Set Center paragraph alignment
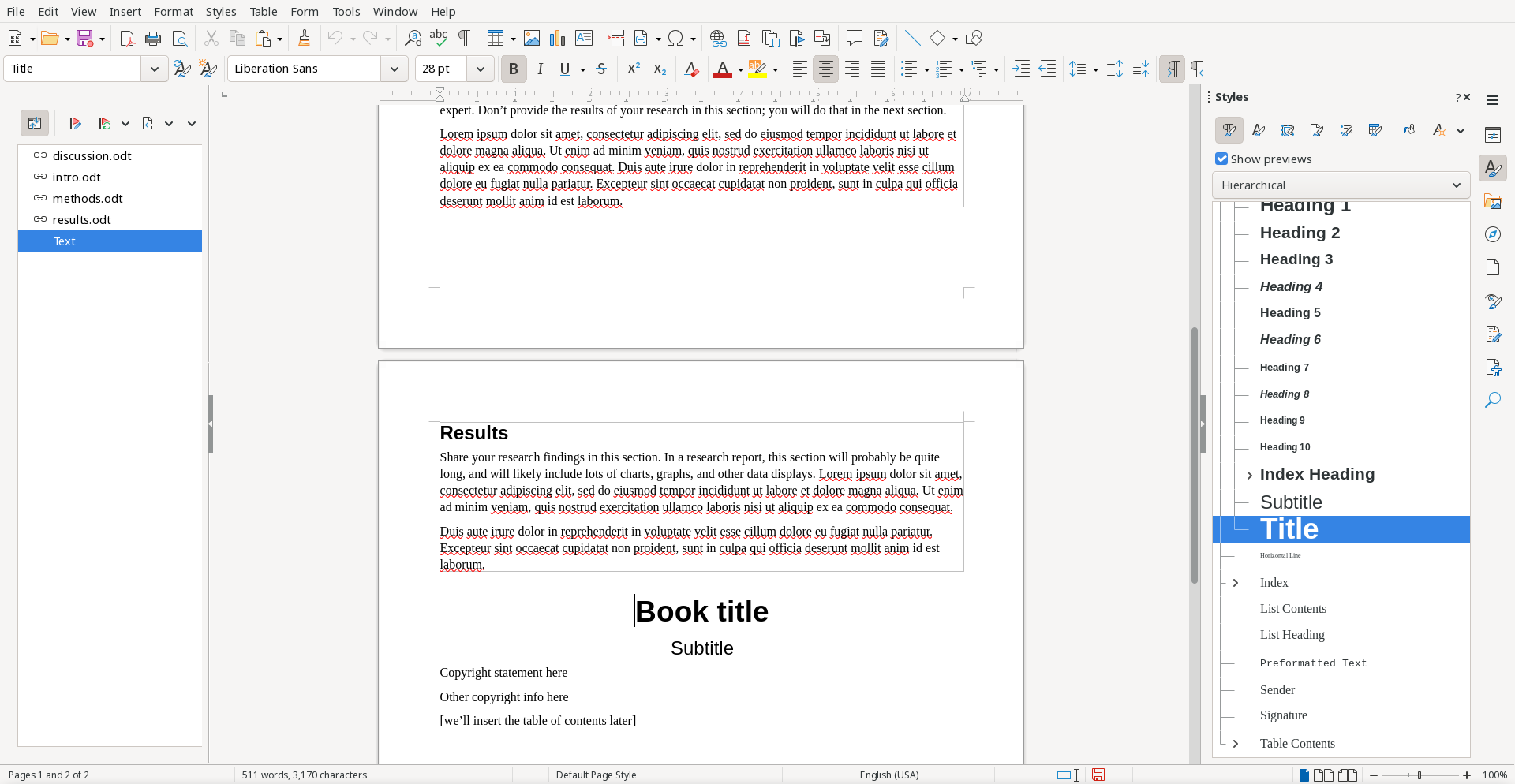The height and width of the screenshot is (784, 1515). (x=825, y=69)
